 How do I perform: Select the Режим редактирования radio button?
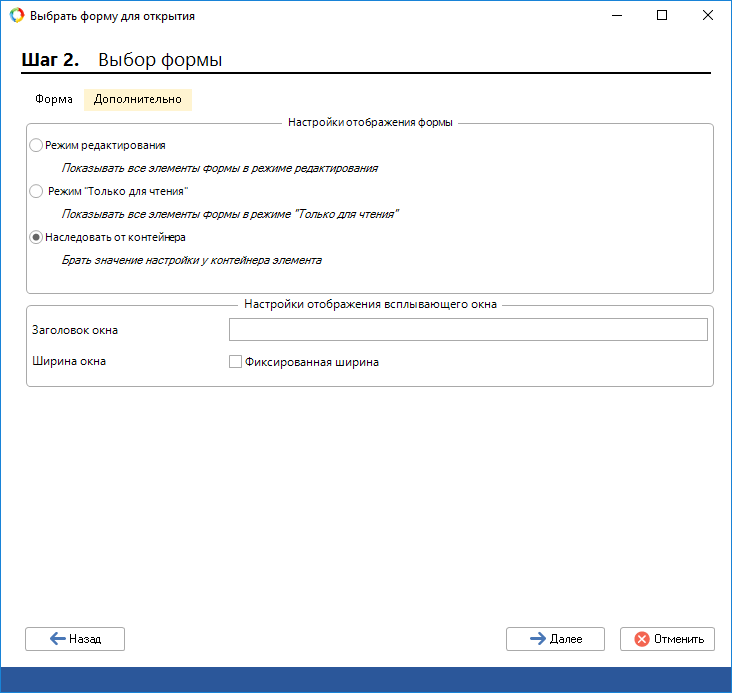(37, 145)
